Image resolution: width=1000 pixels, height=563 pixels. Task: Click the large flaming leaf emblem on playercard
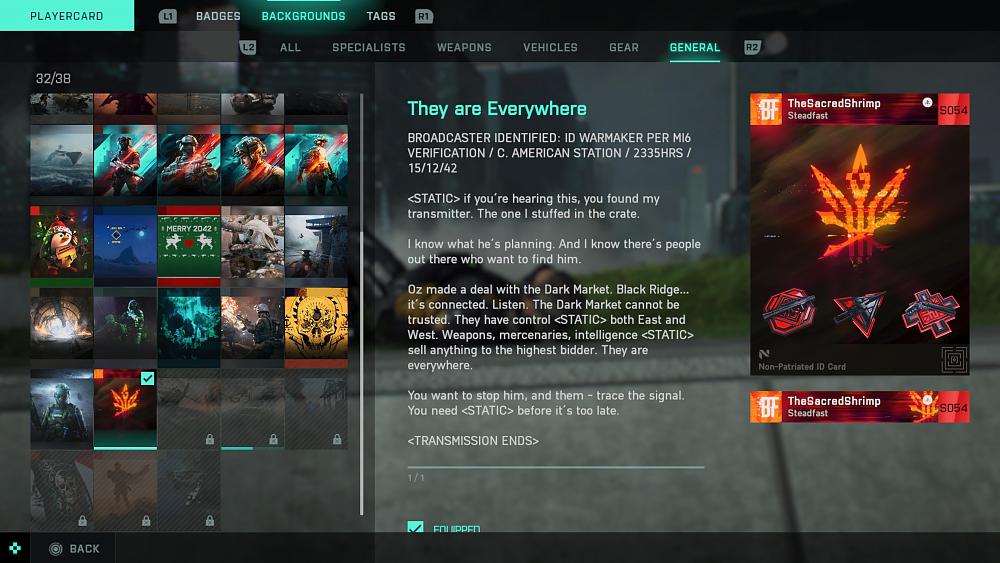tap(859, 205)
